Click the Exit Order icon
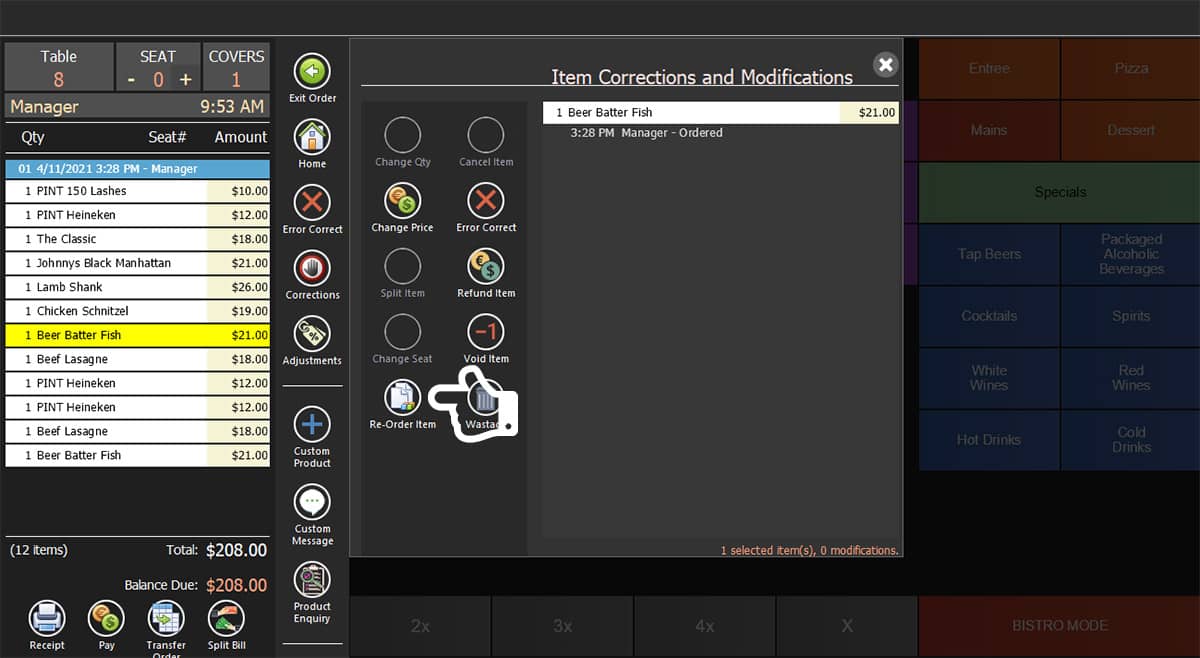The width and height of the screenshot is (1200, 658). coord(312,73)
